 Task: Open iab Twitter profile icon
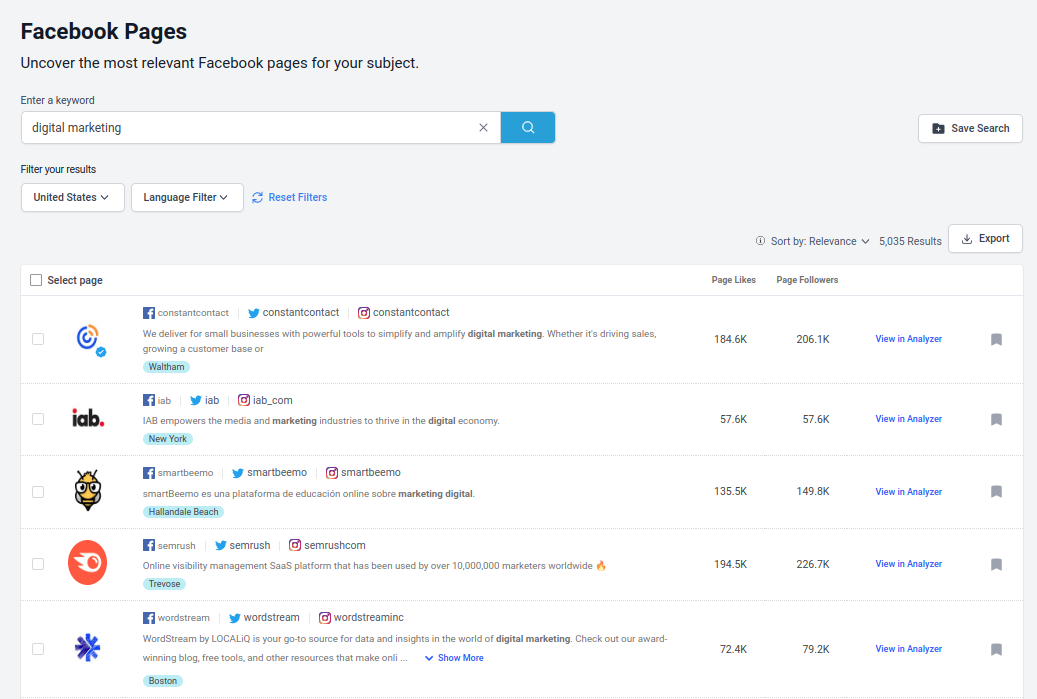click(x=196, y=401)
